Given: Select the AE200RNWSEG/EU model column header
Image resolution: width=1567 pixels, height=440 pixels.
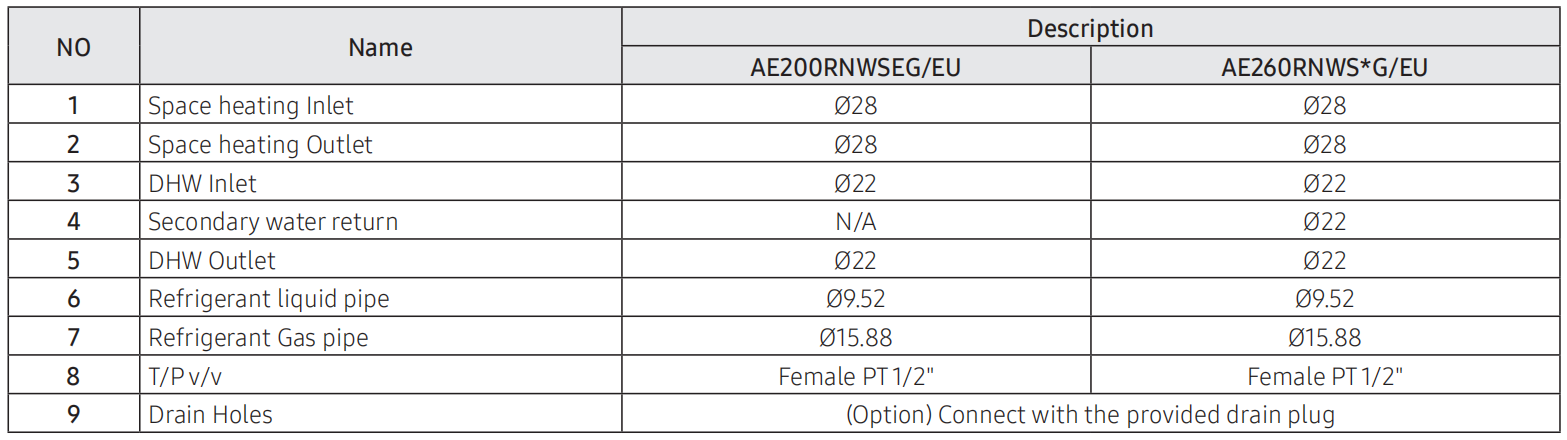Looking at the screenshot, I should point(855,67).
